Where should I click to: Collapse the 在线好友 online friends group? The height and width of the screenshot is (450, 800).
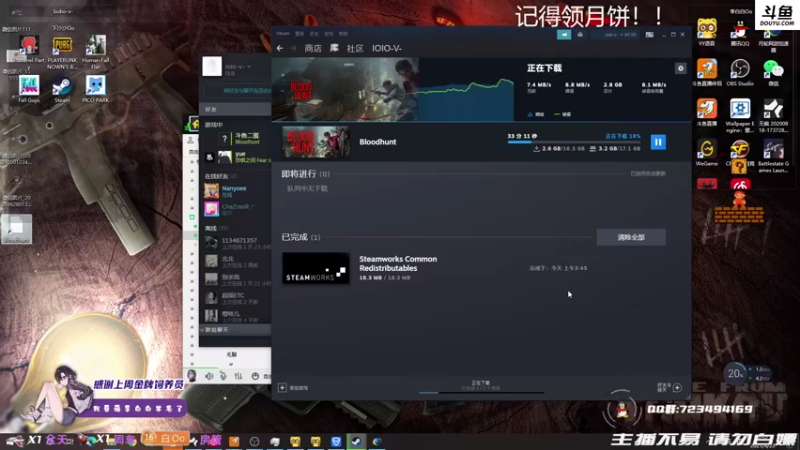(x=220, y=176)
